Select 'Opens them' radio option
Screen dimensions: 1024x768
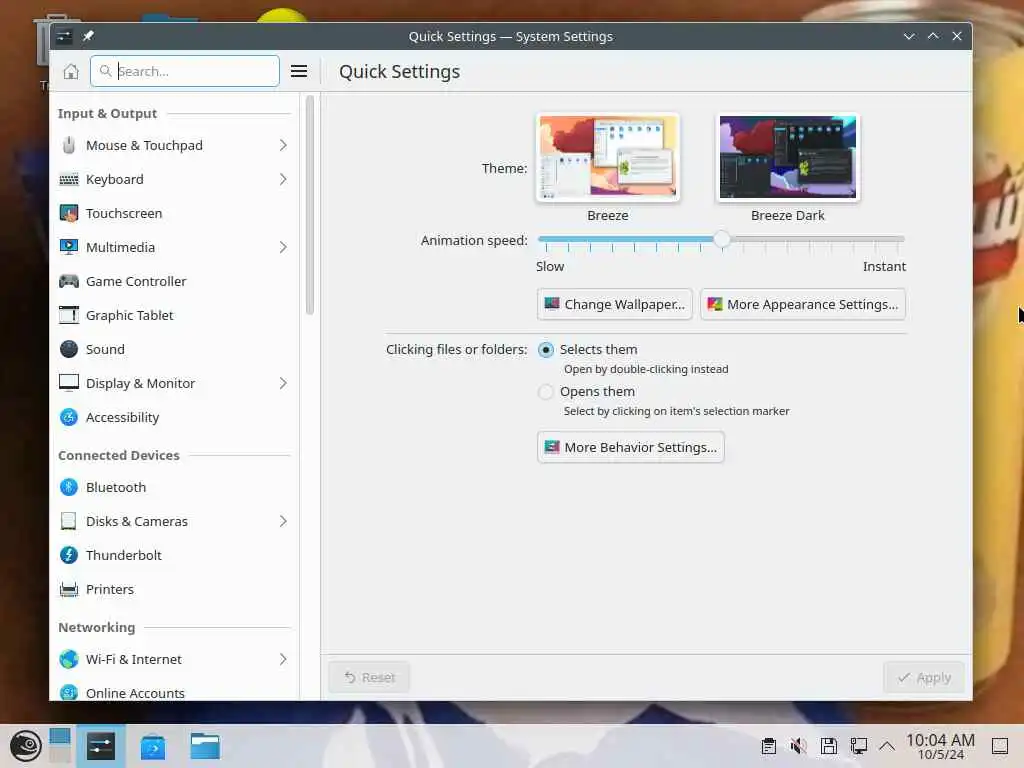pyautogui.click(x=545, y=391)
